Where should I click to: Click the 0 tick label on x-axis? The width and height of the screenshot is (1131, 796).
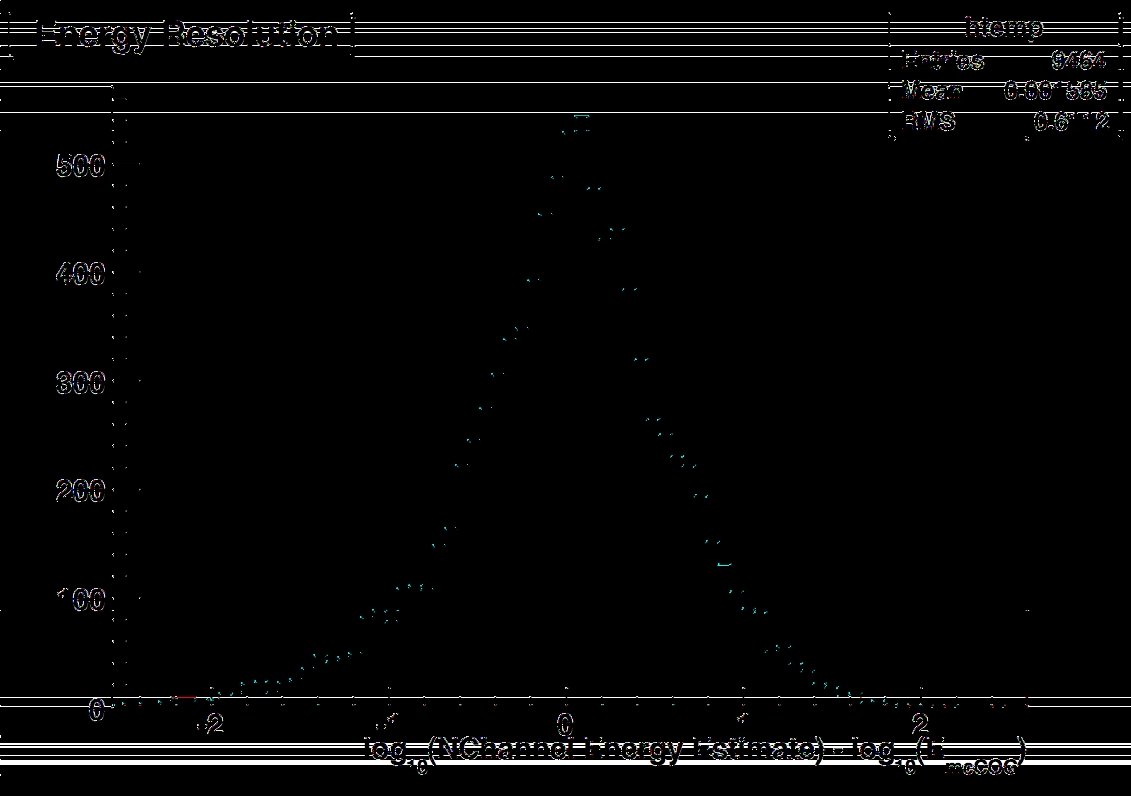(x=565, y=723)
